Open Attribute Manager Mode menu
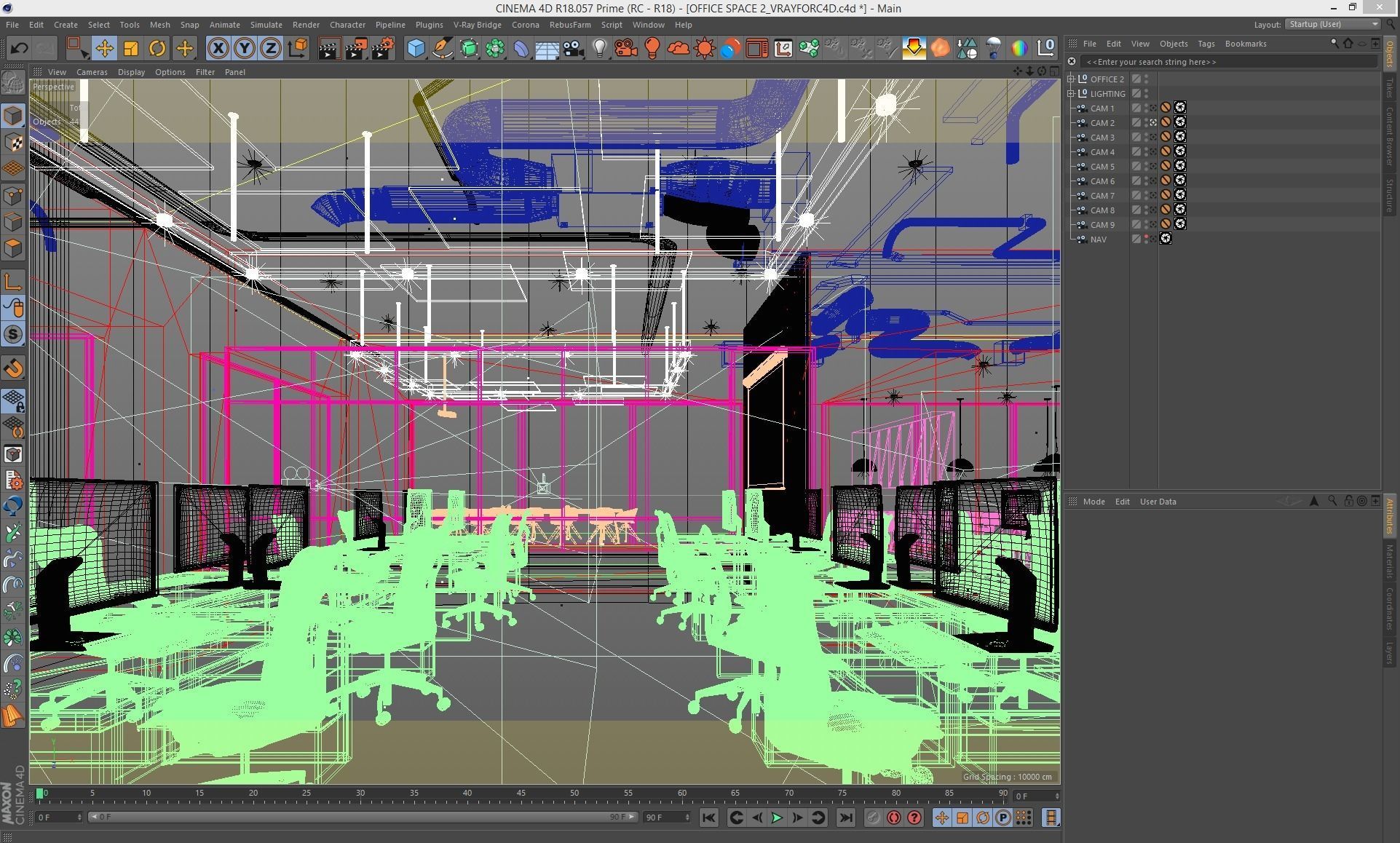This screenshot has height=843, width=1400. click(1093, 502)
